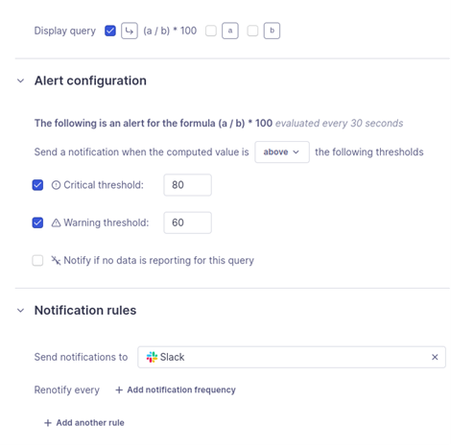
Task: Click the Critical threshold value field
Action: click(x=187, y=185)
